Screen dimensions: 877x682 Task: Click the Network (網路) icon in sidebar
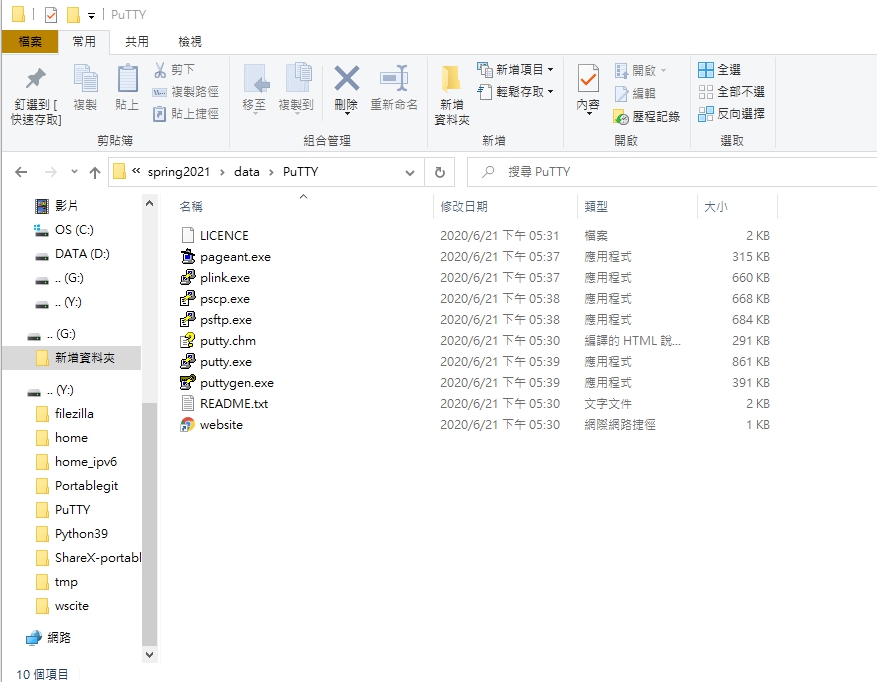(x=34, y=637)
